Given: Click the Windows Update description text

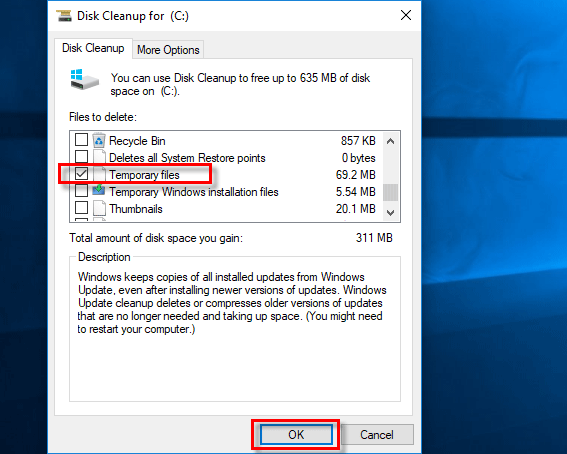Looking at the screenshot, I should 232,303.
